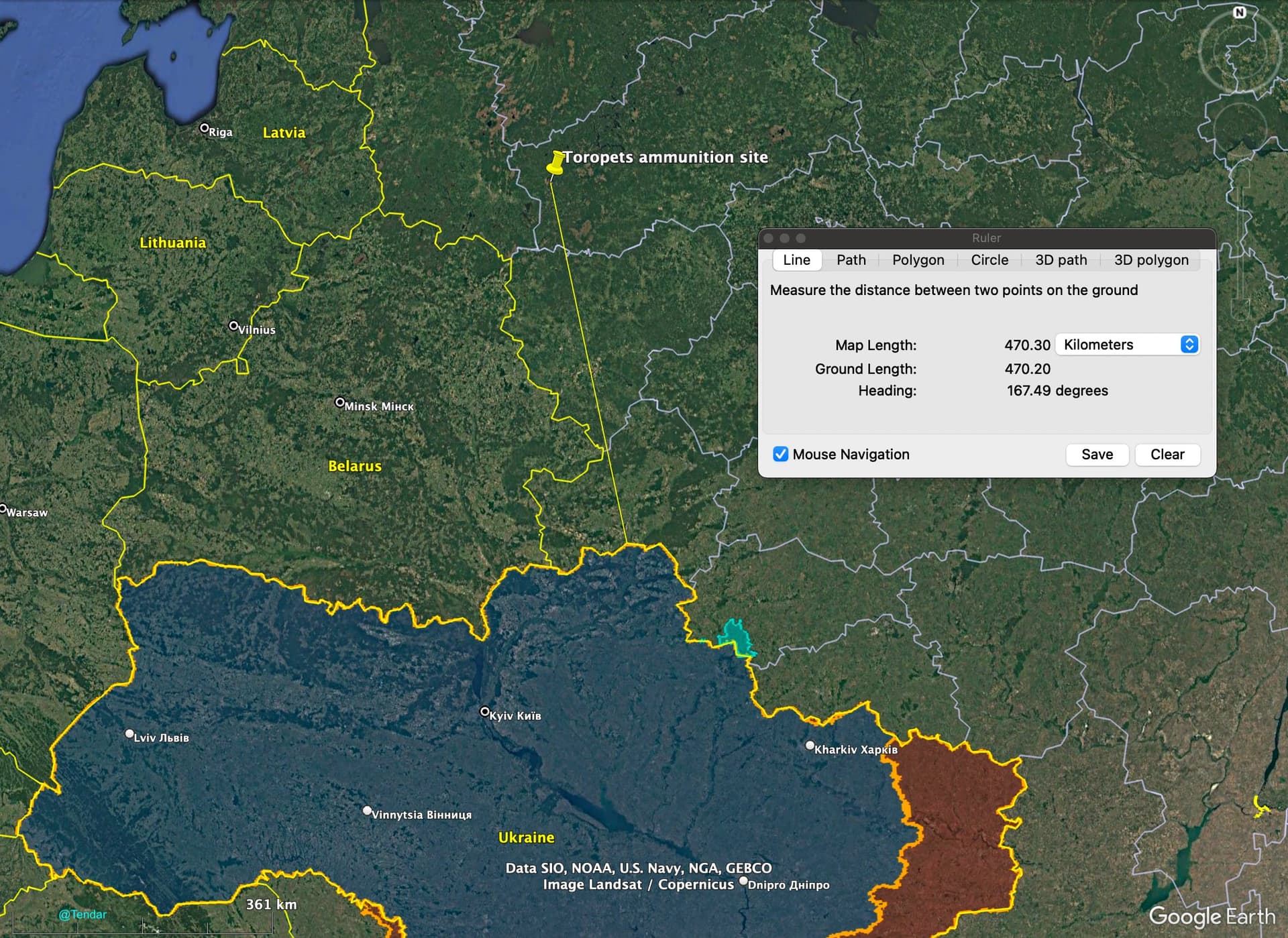1288x938 pixels.
Task: Open the 3D path tab
Action: (x=1061, y=260)
